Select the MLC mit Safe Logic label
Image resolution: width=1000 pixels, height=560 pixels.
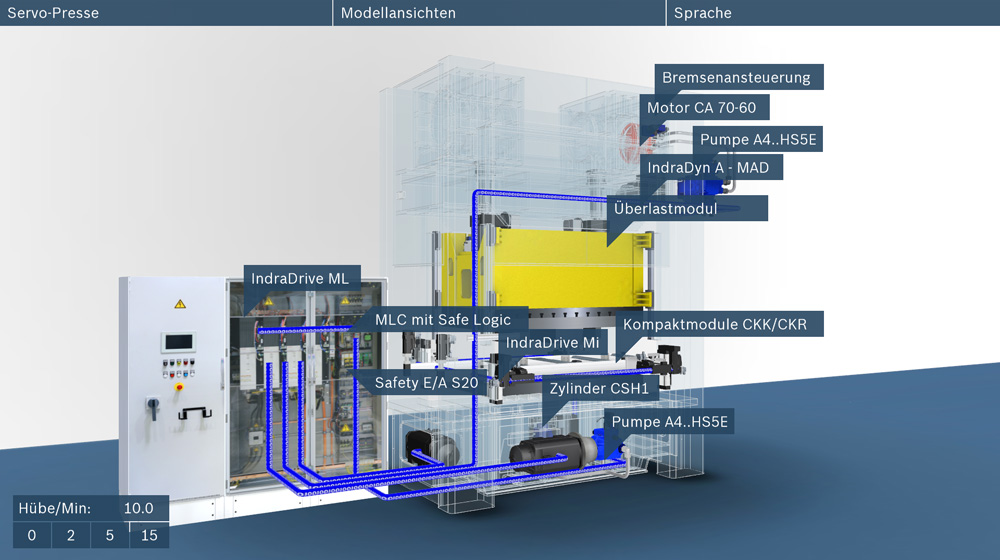[443, 320]
